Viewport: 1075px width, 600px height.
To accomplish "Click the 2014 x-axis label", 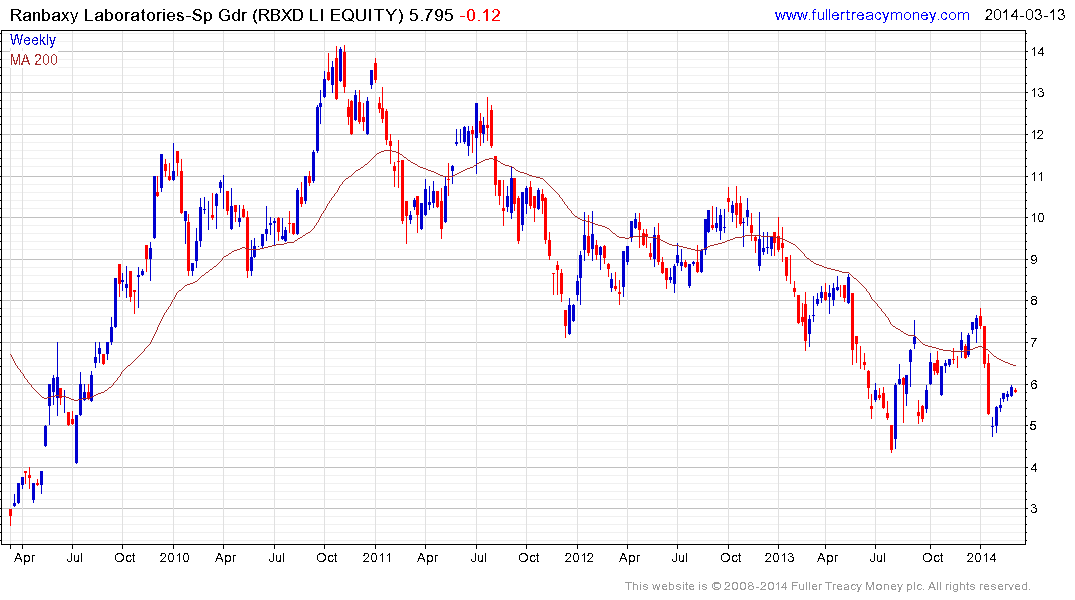I will [x=982, y=557].
